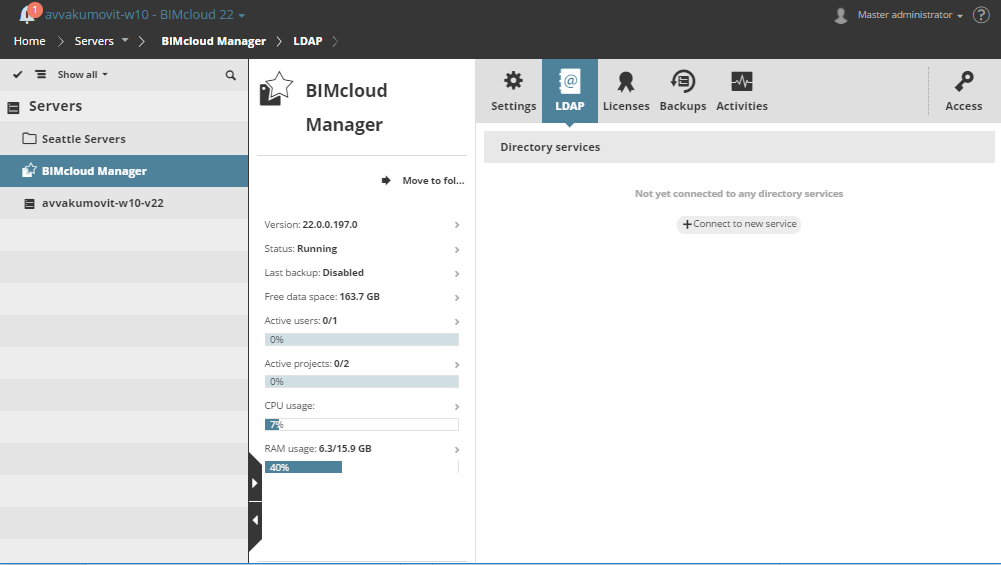The height and width of the screenshot is (565, 1001).
Task: Click the Version 22.0.0.197.0 value
Action: [329, 225]
